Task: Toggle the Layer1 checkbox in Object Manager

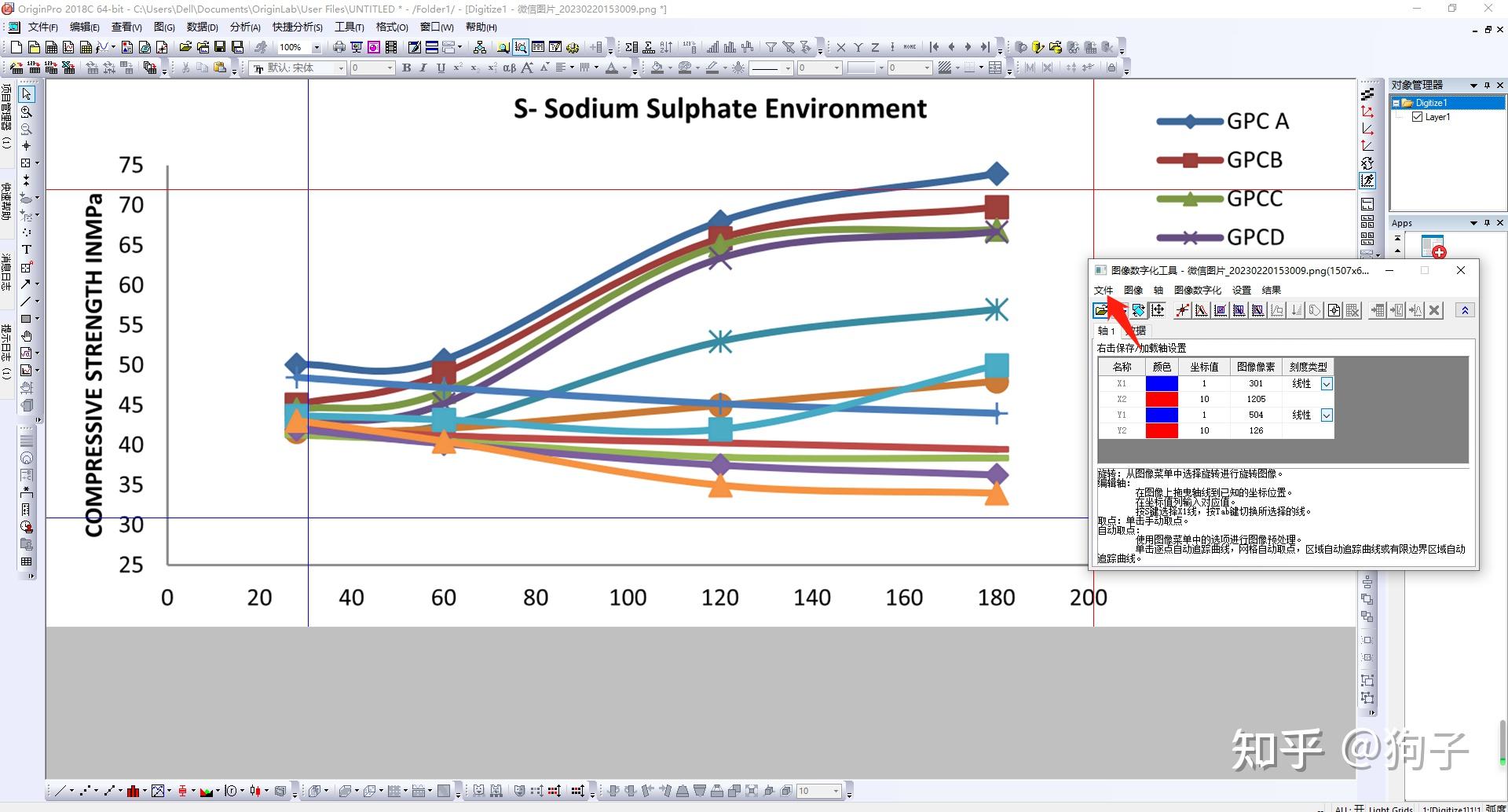Action: point(1417,117)
